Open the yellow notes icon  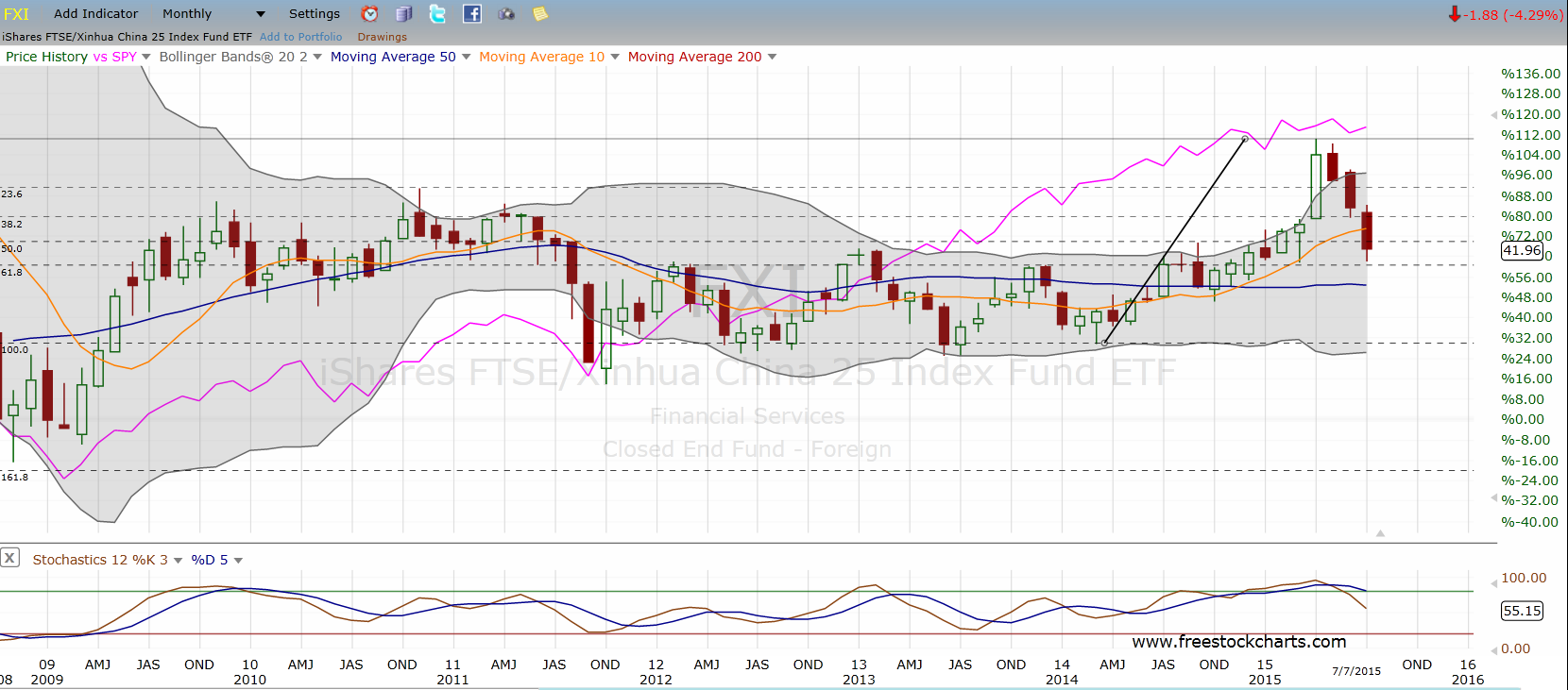(540, 14)
